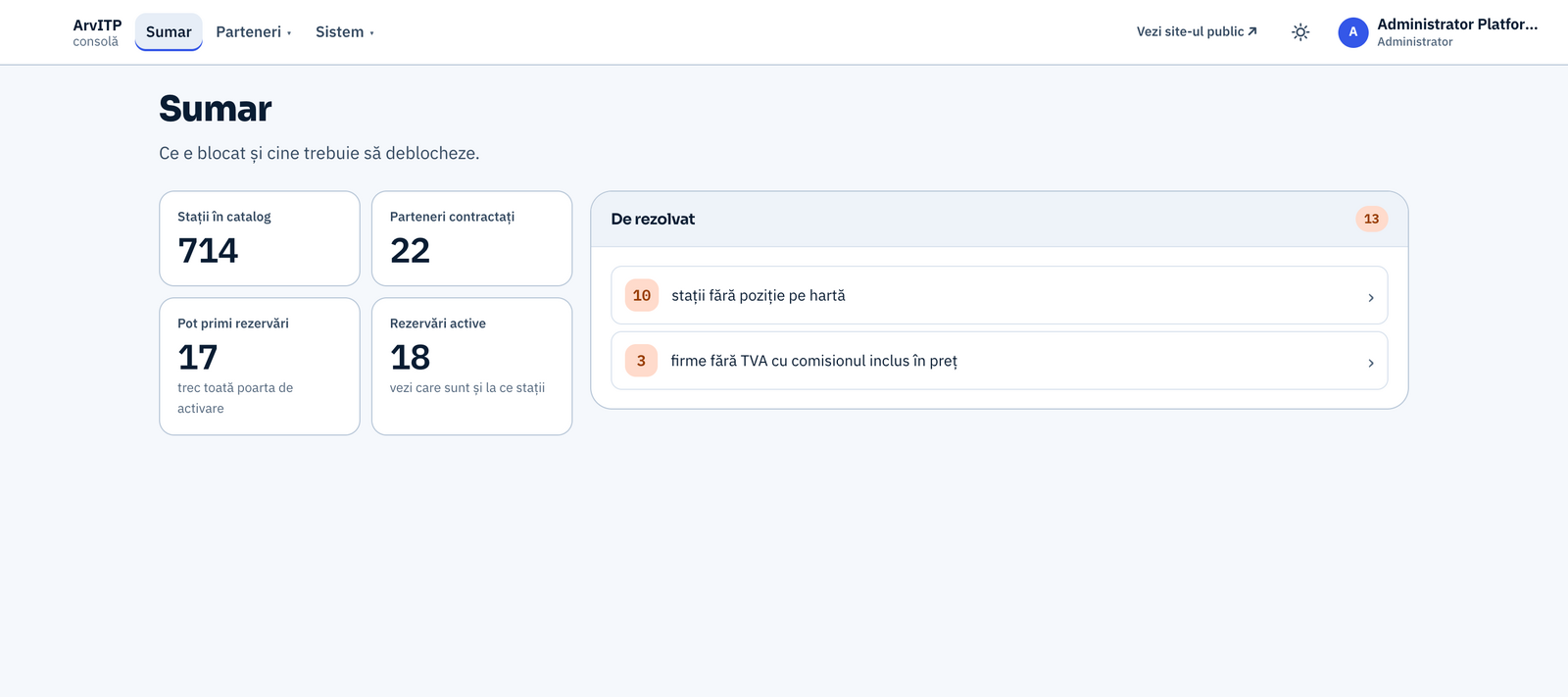Click 'trec toată poarta de activare' text
This screenshot has height=697, width=1568.
pos(235,398)
